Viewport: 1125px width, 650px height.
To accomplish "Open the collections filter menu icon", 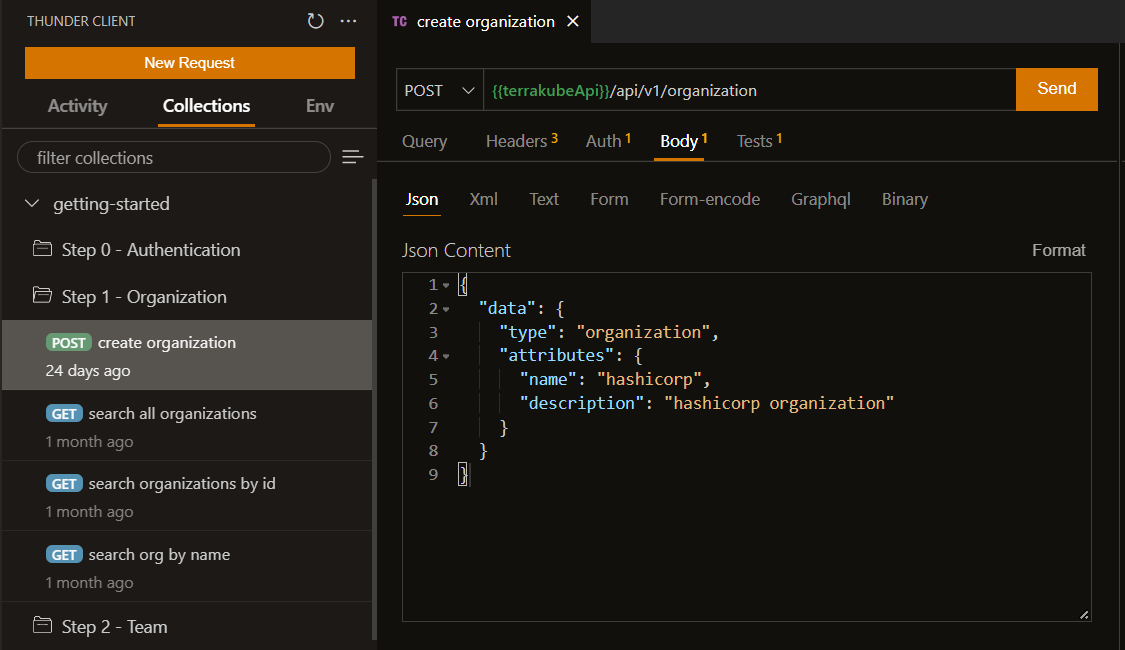I will pos(352,157).
